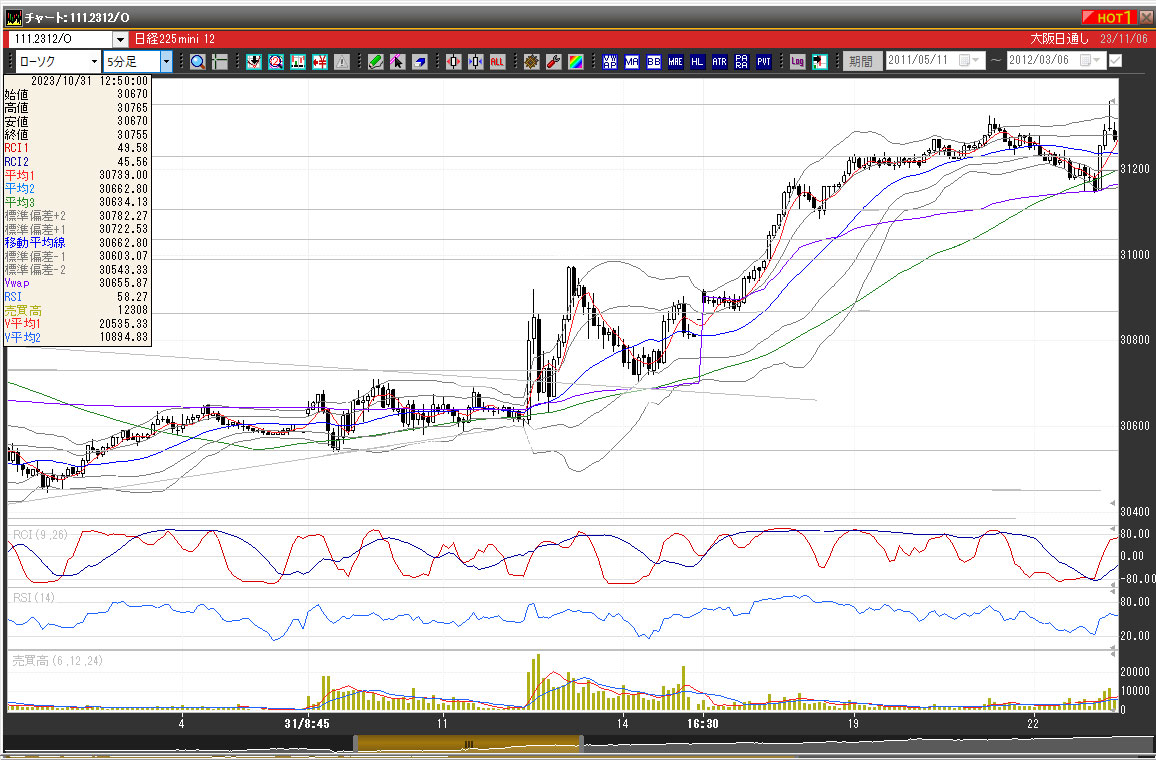1156x760 pixels.
Task: Click the red down-arrow checkmark icon
Action: (x=254, y=62)
